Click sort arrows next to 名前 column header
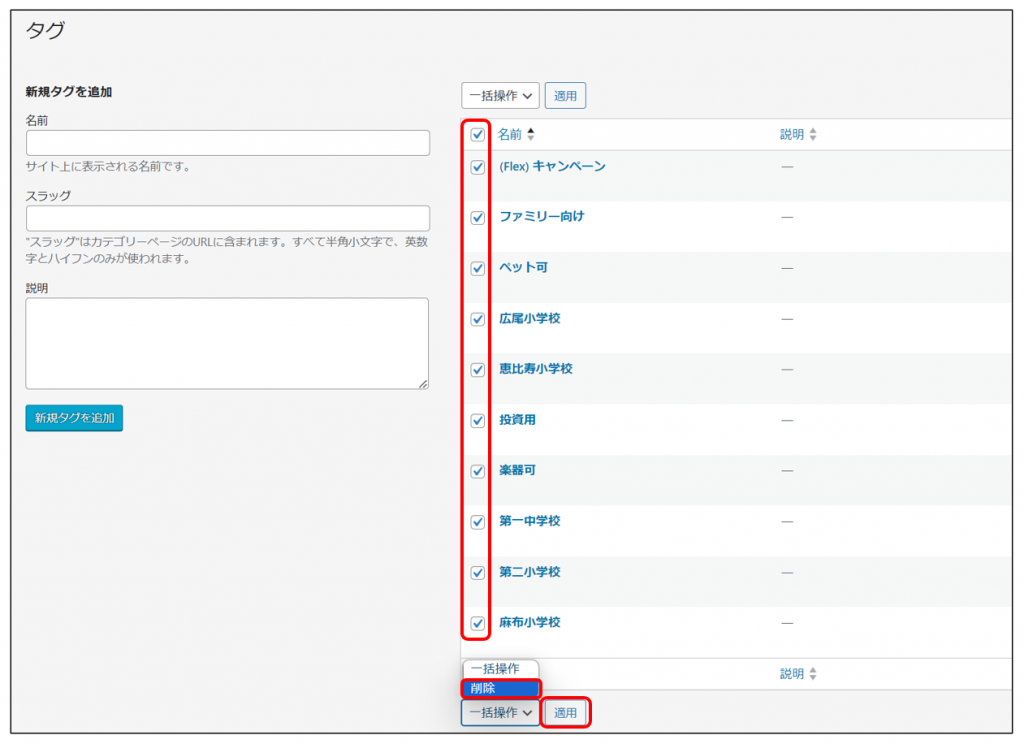1024x744 pixels. pos(531,134)
